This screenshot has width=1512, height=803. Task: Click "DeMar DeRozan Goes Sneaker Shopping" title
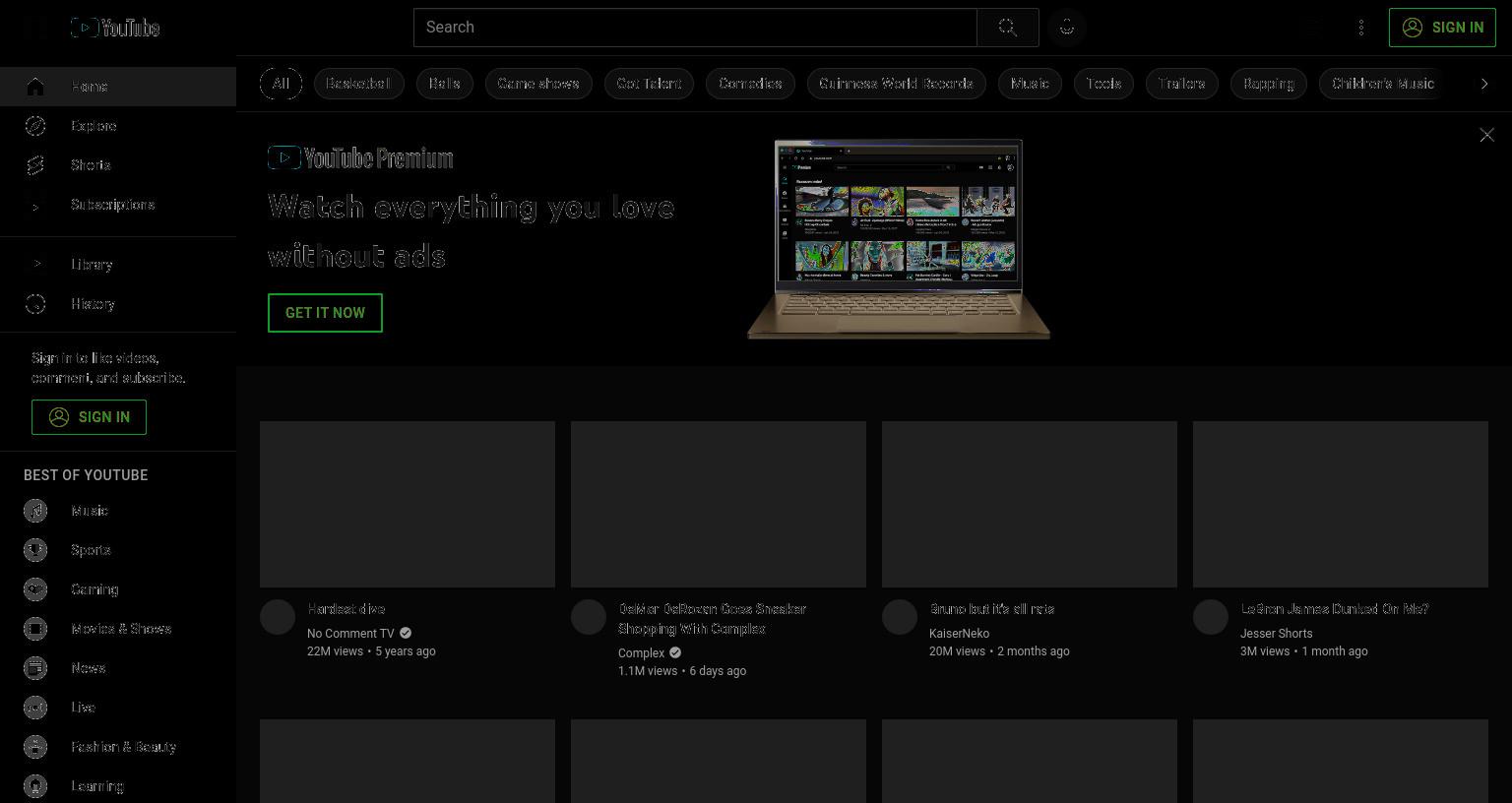click(713, 619)
